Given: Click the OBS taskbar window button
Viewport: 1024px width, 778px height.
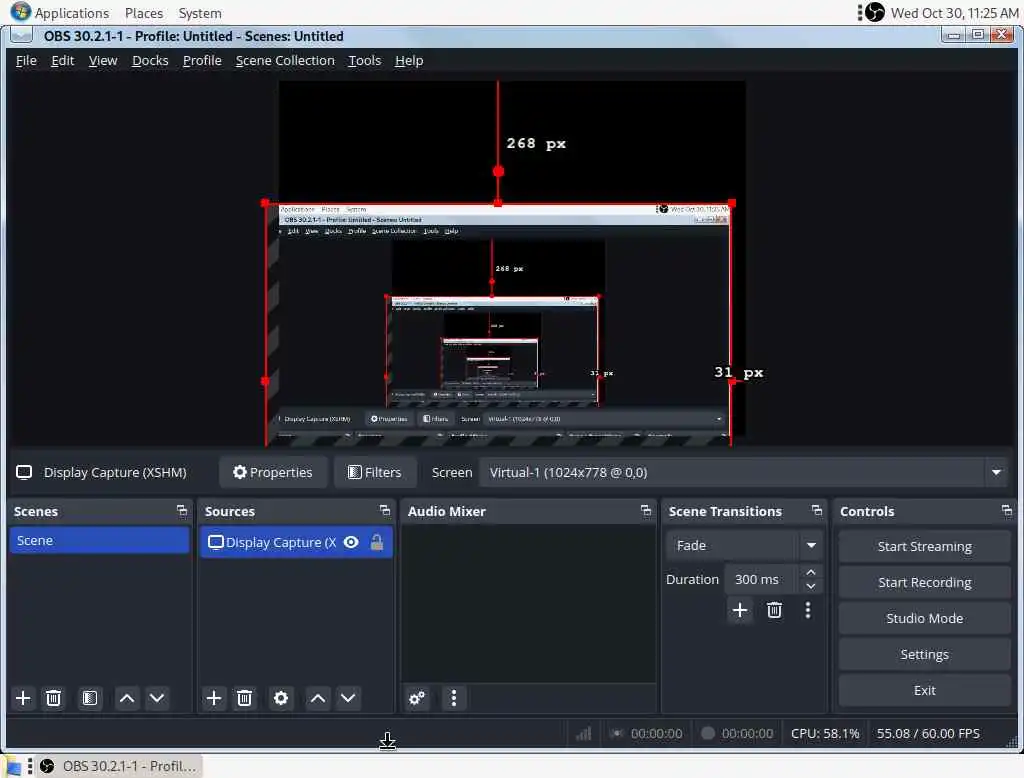Looking at the screenshot, I should point(119,766).
